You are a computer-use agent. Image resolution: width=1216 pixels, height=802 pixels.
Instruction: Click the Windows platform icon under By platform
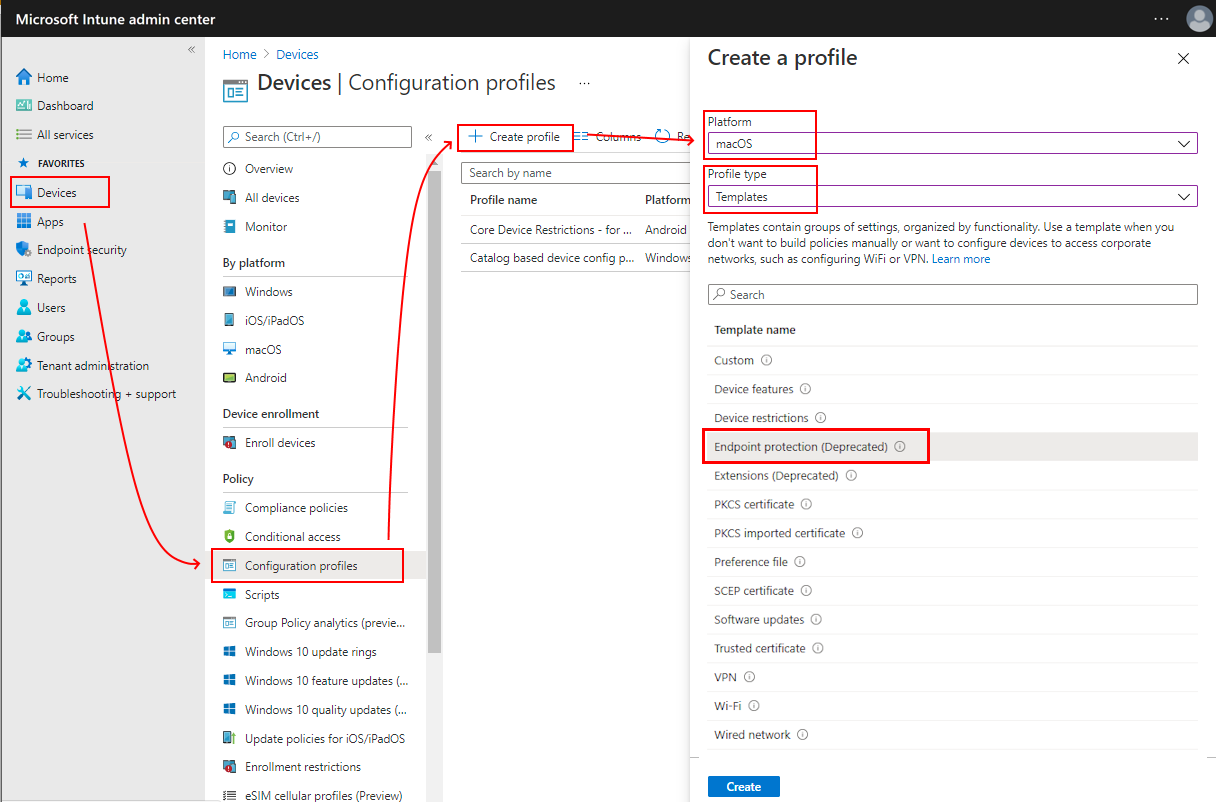point(230,292)
